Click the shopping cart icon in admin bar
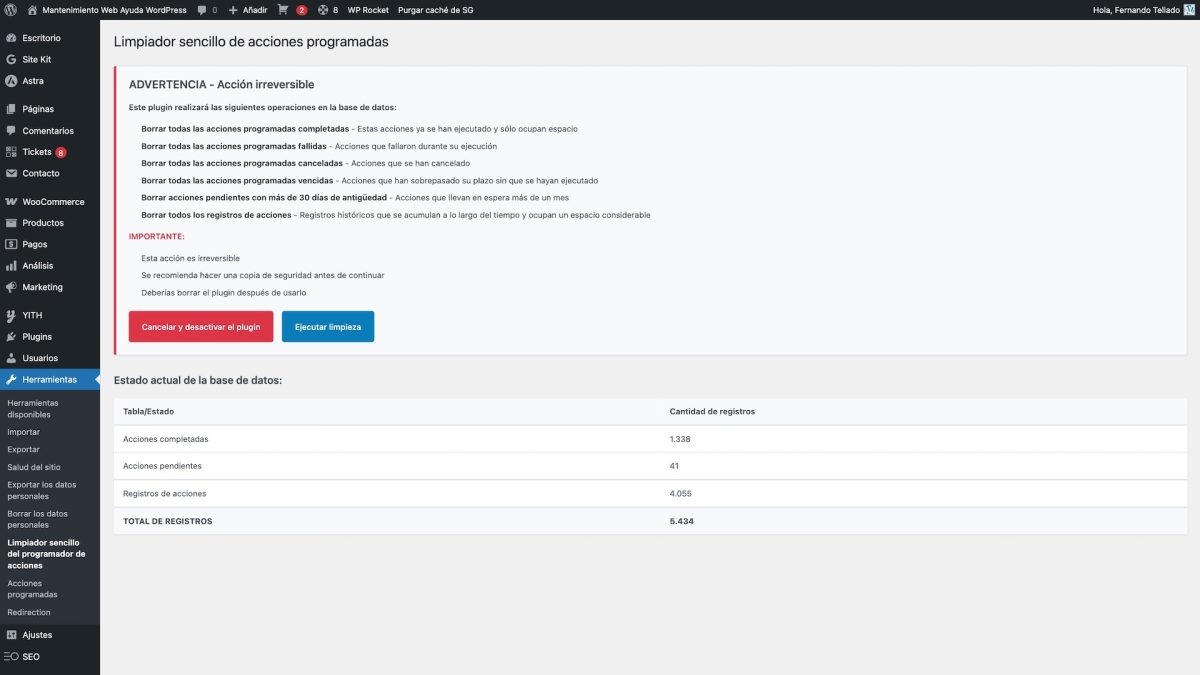 283,10
